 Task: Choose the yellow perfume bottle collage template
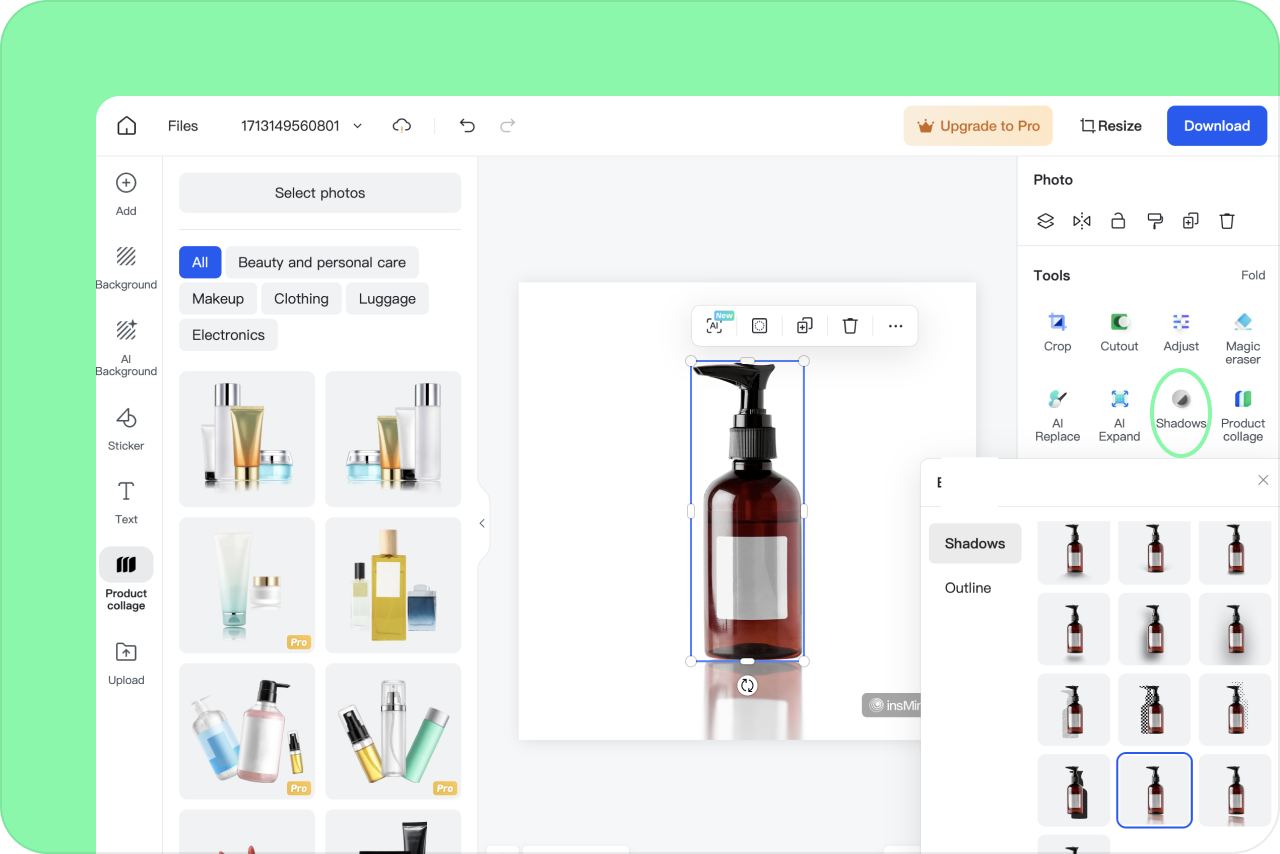[x=393, y=585]
